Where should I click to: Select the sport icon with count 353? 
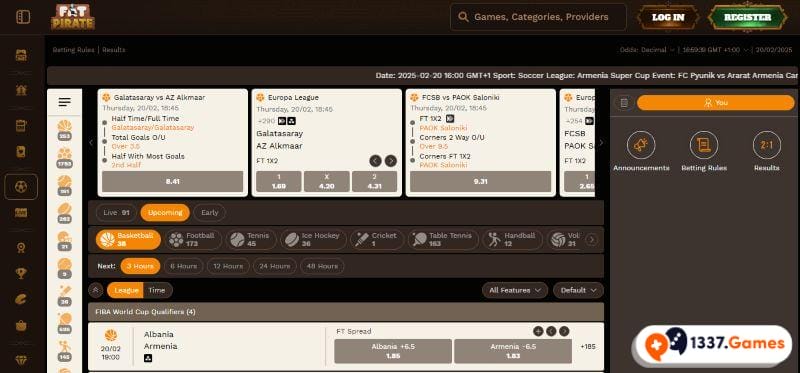[x=65, y=130]
